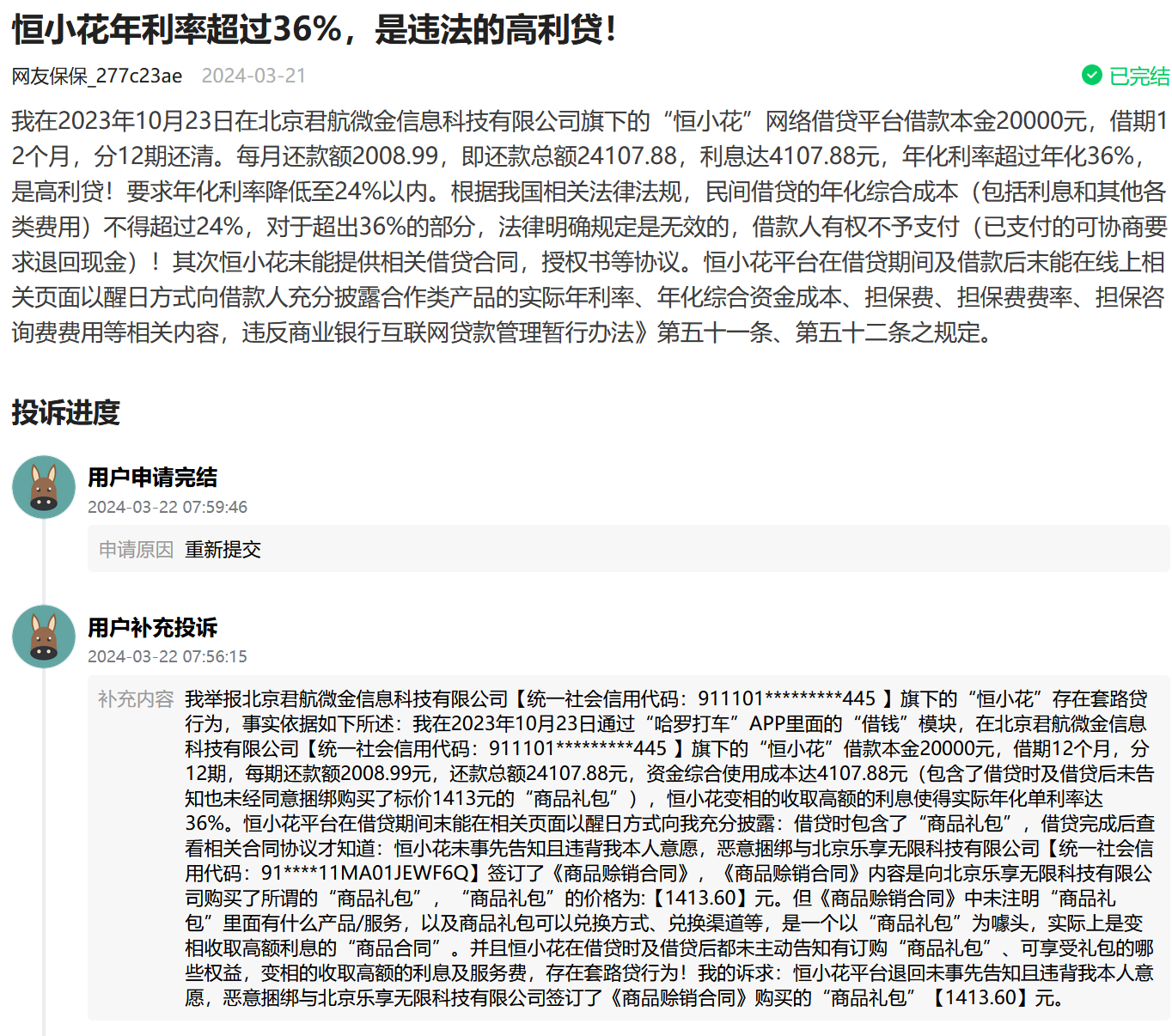
Task: Click the post date 2024-03-21
Action: click(253, 76)
